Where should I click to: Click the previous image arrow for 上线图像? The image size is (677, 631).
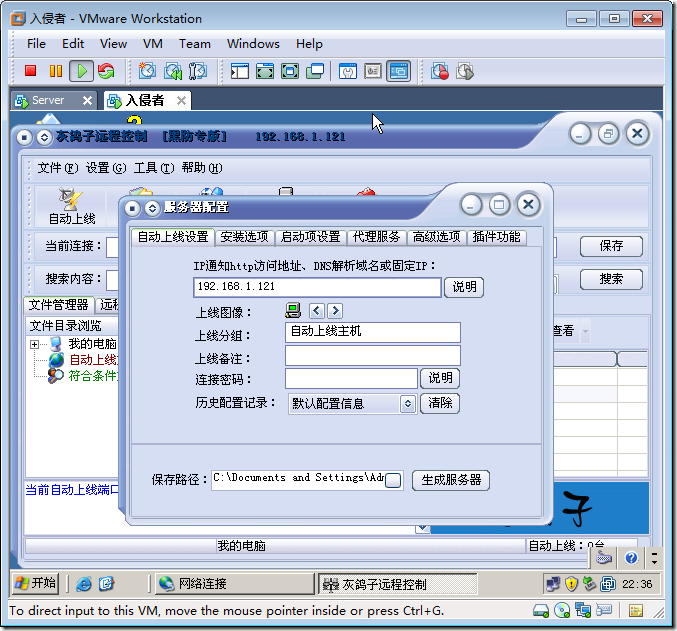click(x=316, y=311)
